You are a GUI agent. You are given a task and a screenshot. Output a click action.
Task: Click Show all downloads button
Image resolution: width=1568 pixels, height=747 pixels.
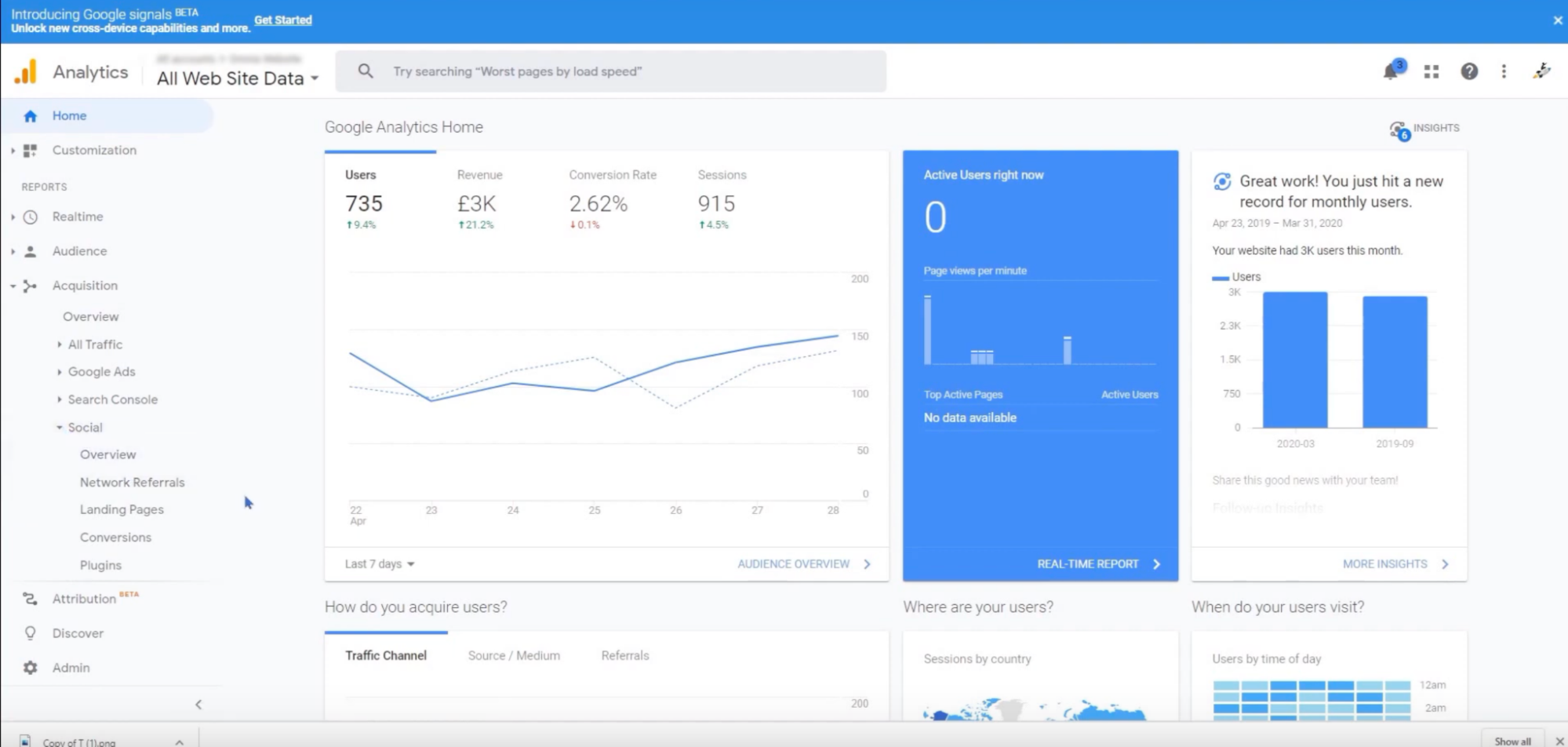coord(1512,741)
